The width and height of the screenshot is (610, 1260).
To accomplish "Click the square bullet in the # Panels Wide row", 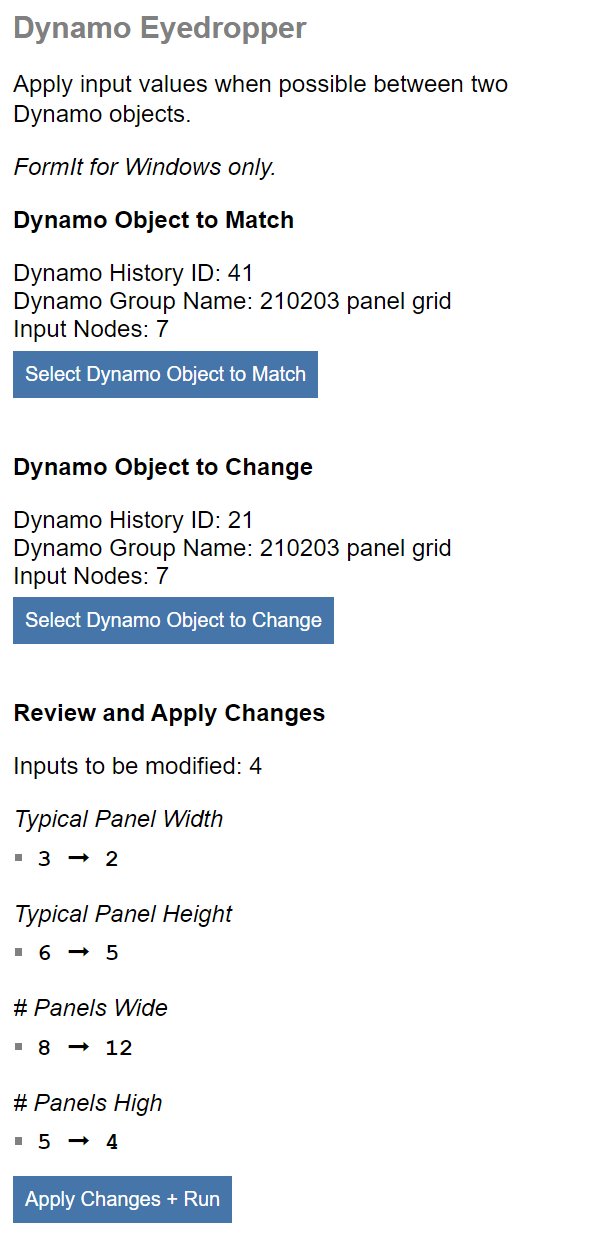I will click(x=18, y=1047).
